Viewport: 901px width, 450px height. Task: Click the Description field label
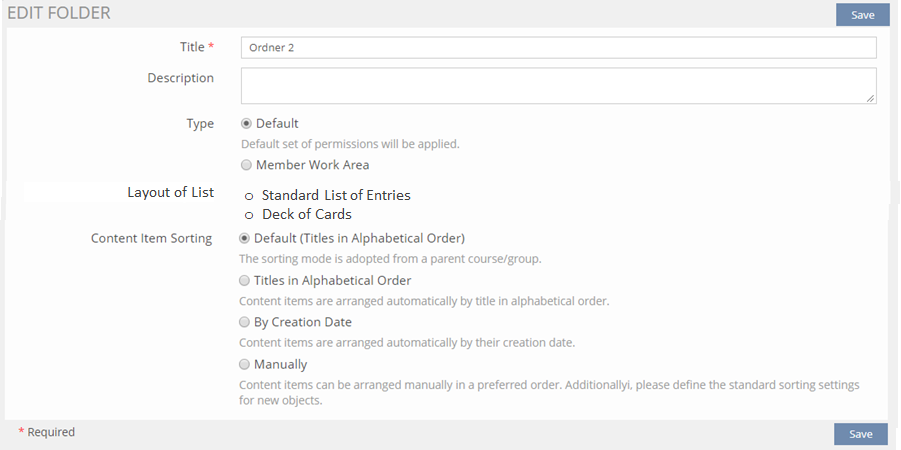(x=180, y=78)
